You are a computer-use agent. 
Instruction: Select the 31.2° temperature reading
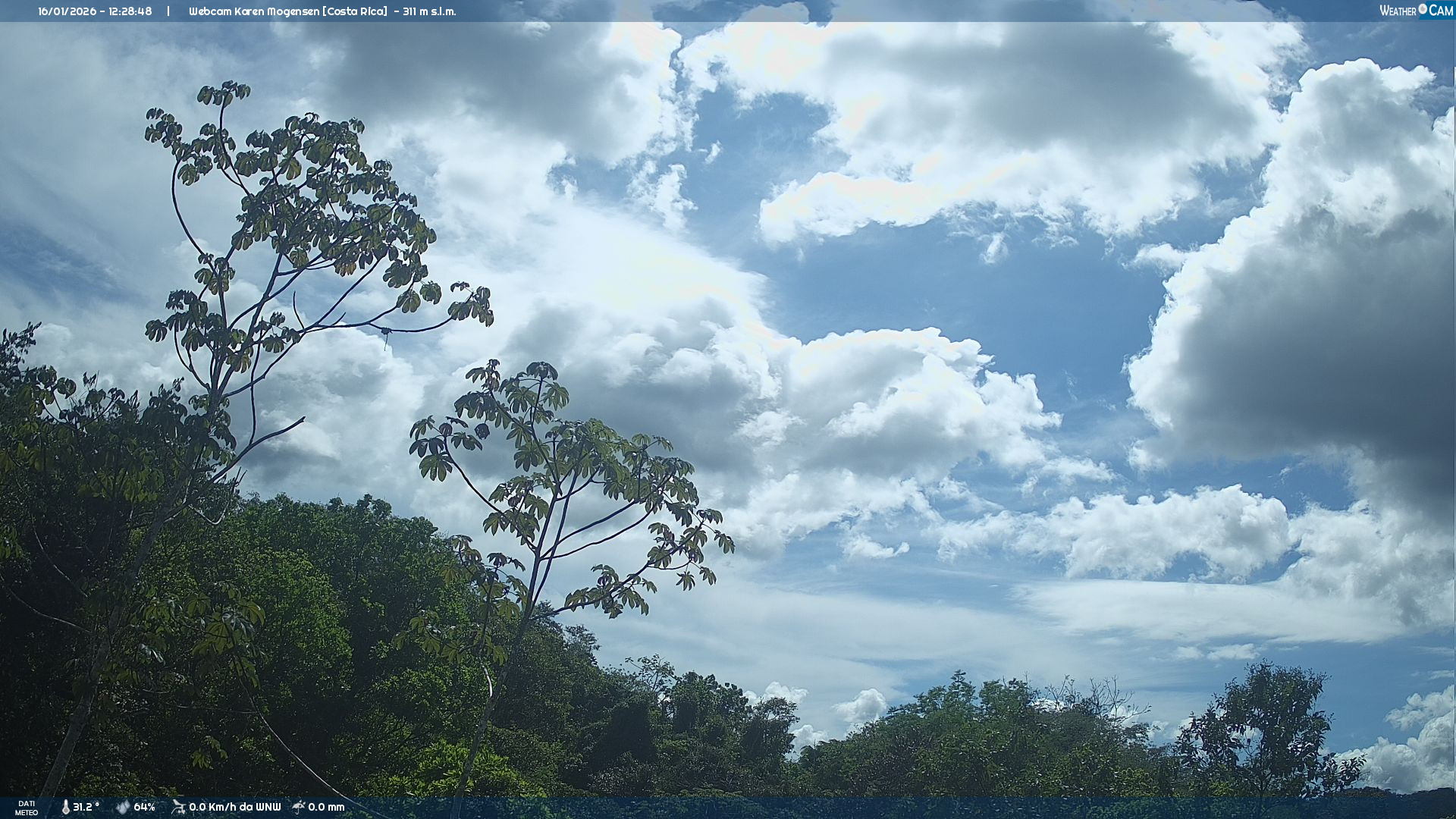pyautogui.click(x=86, y=807)
